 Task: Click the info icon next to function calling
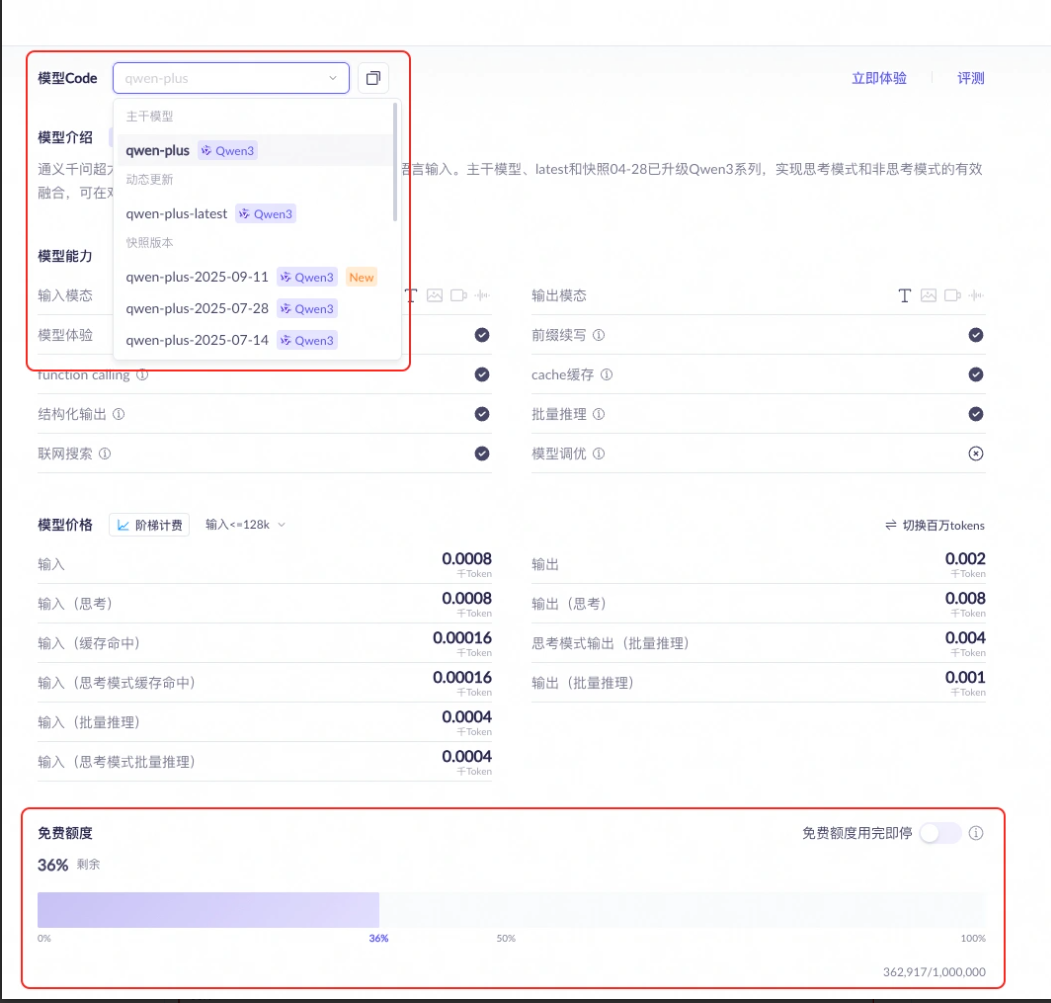142,374
